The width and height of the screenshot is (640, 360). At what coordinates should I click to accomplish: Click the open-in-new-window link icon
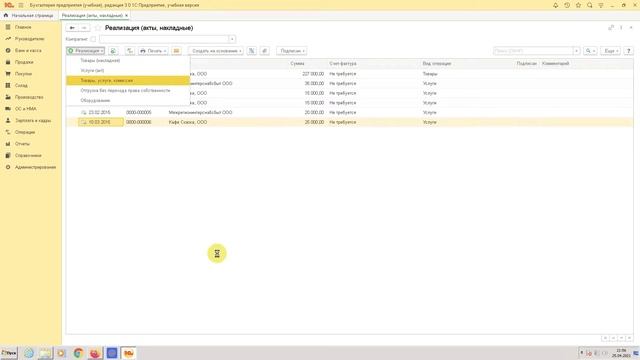(611, 28)
